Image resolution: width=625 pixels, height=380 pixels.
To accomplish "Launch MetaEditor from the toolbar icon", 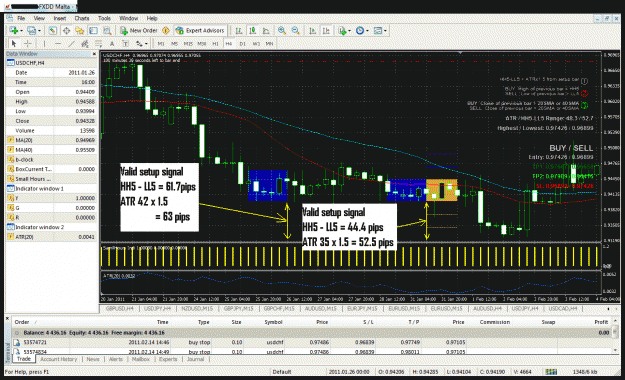I will [166, 30].
